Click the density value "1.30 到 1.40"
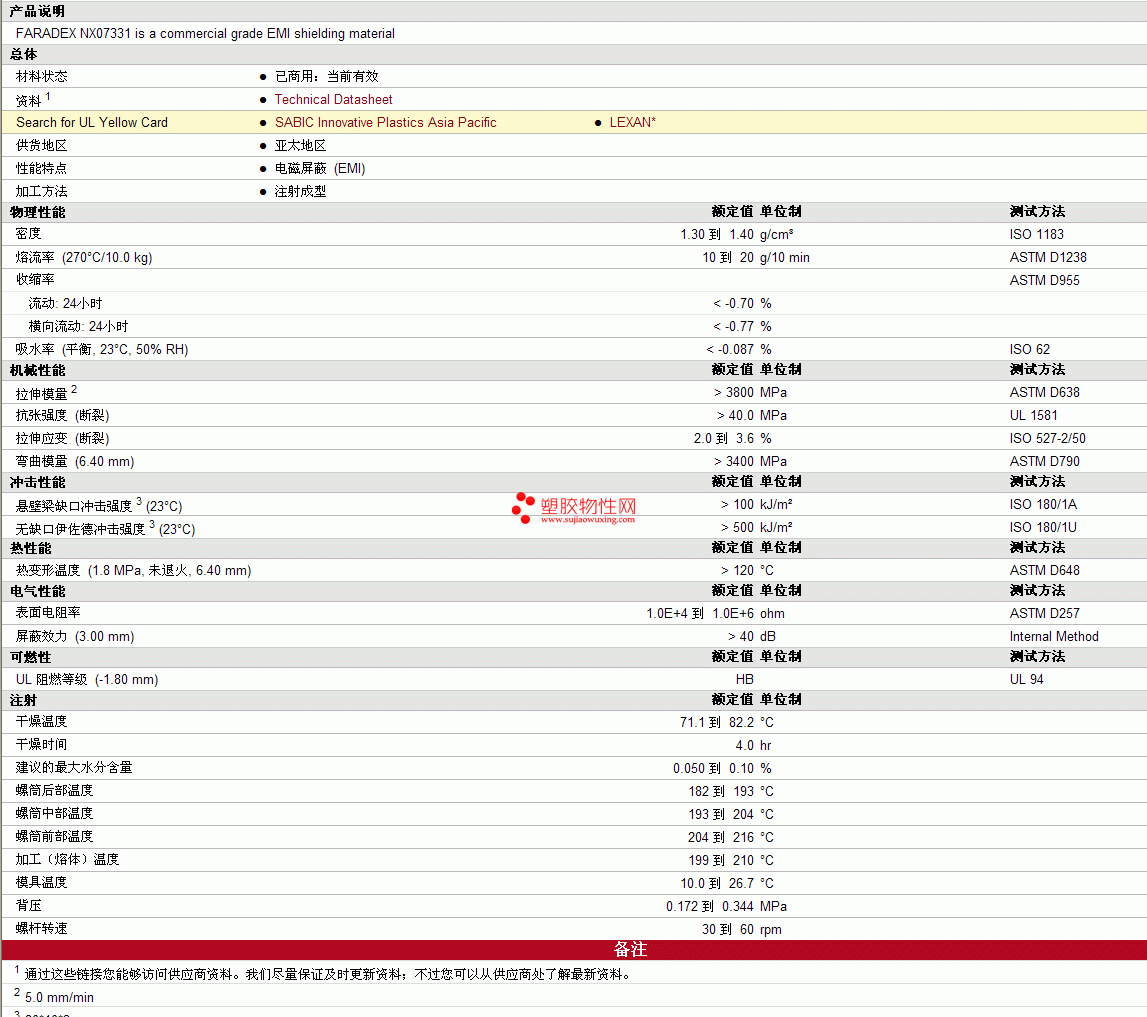The image size is (1147, 1017). [x=717, y=234]
